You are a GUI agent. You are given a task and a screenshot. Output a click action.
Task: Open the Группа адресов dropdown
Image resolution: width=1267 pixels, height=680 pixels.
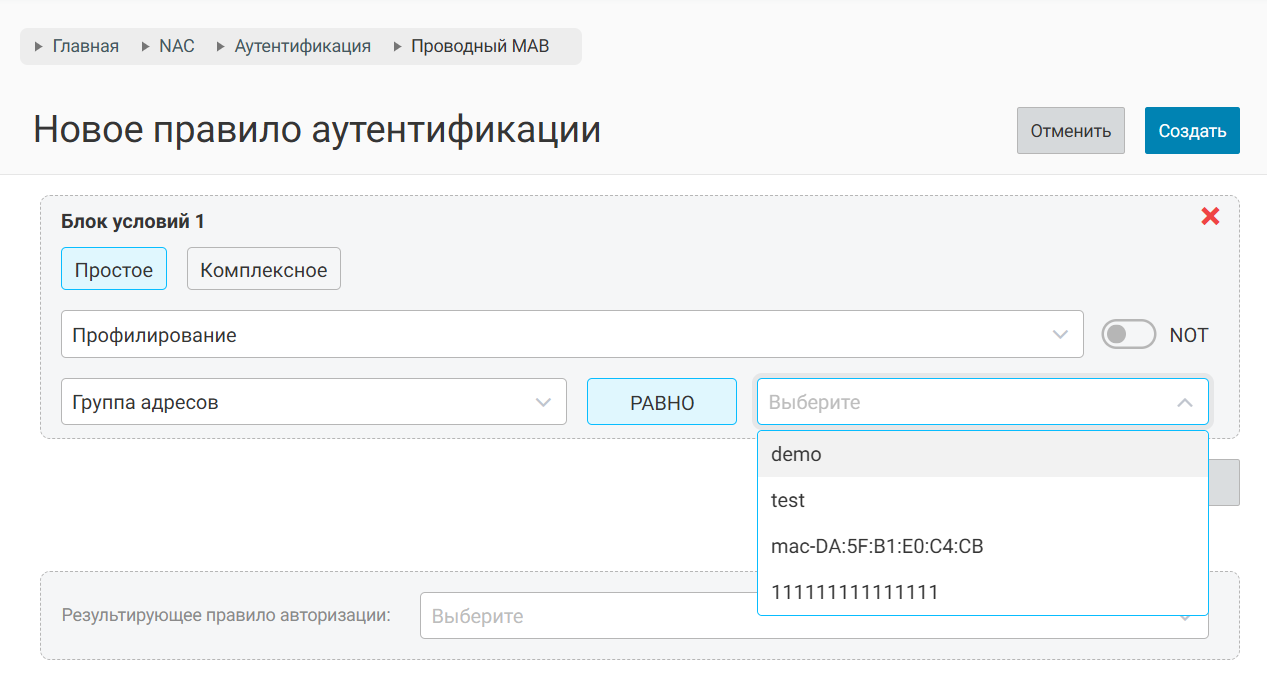[313, 402]
